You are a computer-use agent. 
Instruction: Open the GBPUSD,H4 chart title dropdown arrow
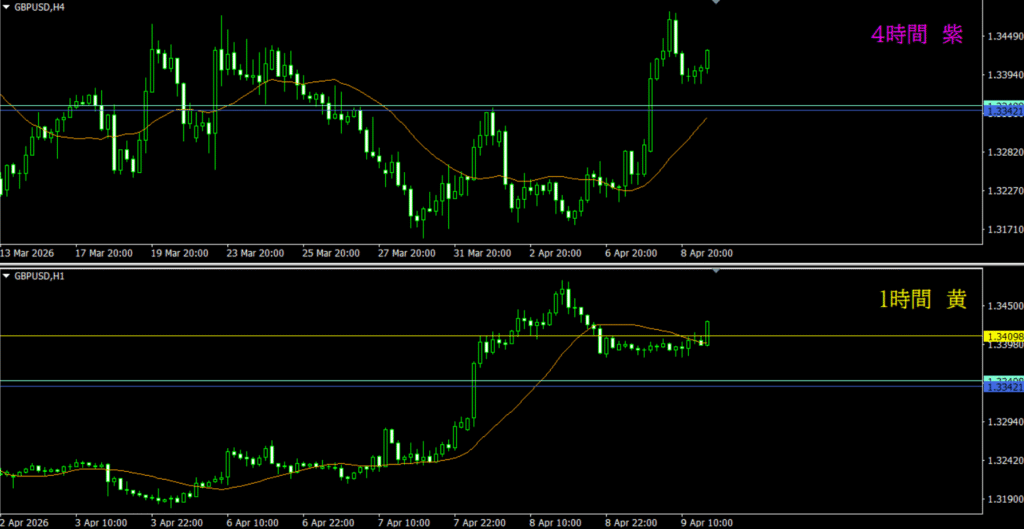pos(6,6)
